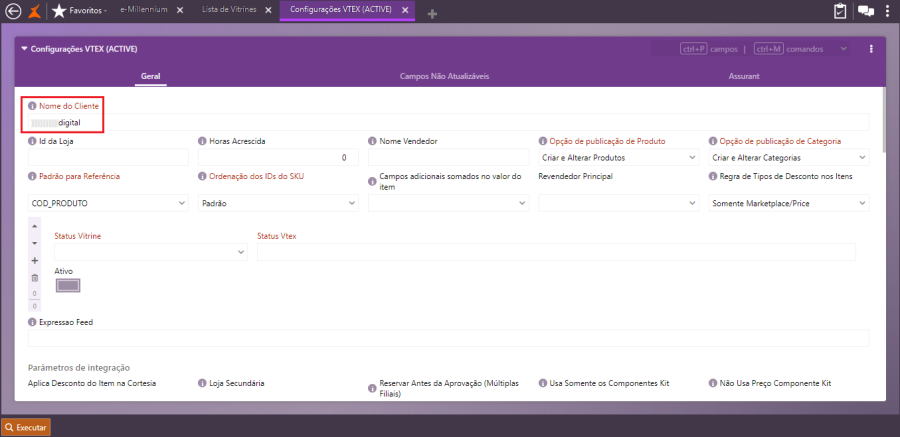This screenshot has height=437, width=900.
Task: Expand the comandos dropdown chevron
Action: pyautogui.click(x=843, y=49)
